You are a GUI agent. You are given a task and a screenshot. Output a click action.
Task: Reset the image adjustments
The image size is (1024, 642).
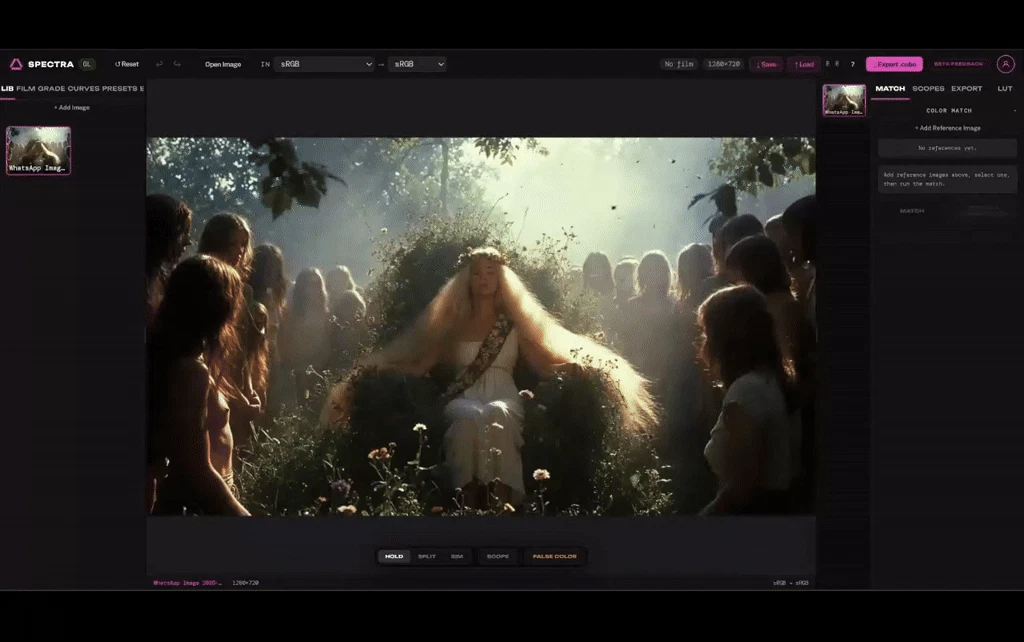click(127, 64)
